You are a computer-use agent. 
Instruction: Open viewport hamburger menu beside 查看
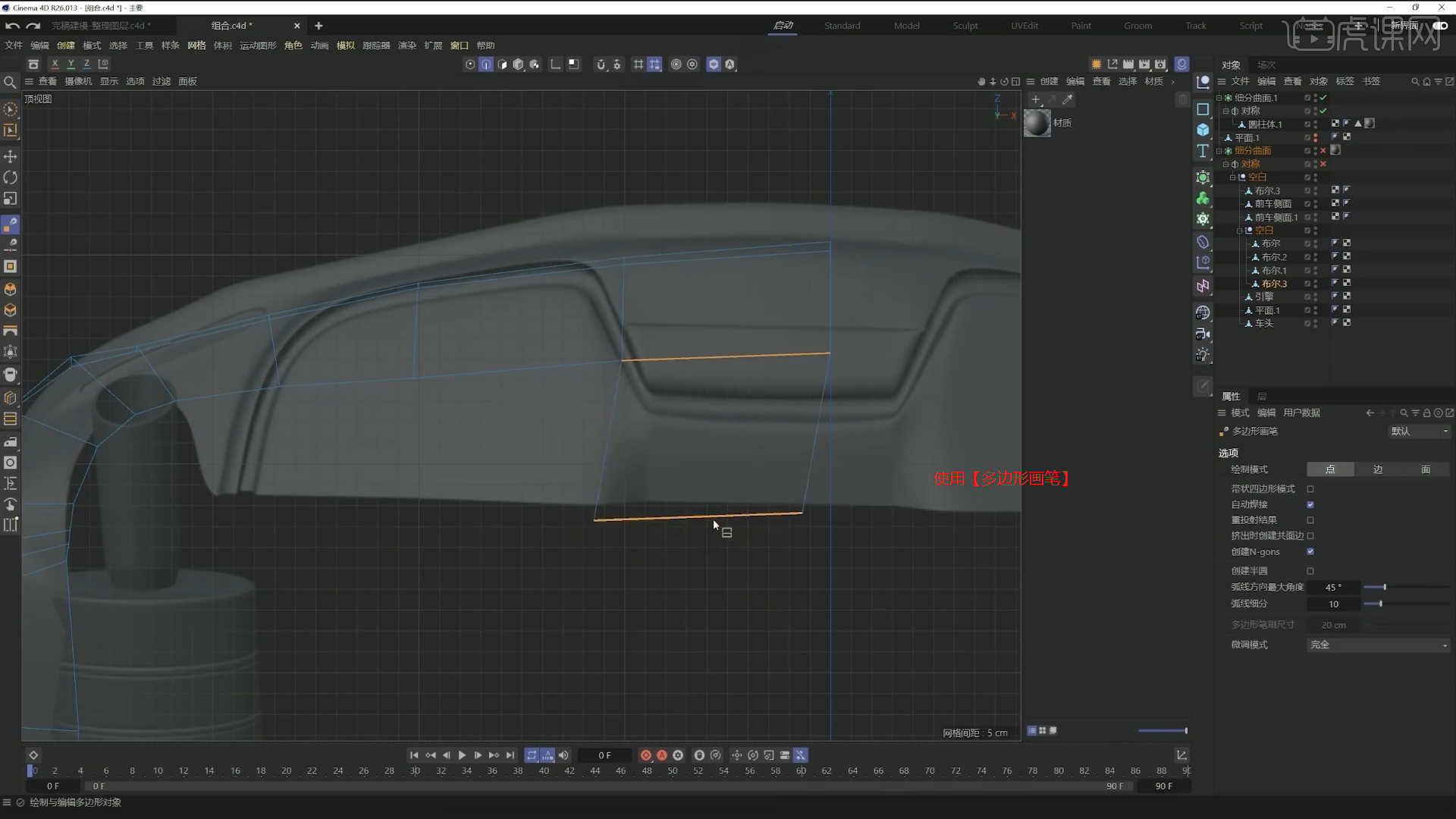tap(29, 82)
